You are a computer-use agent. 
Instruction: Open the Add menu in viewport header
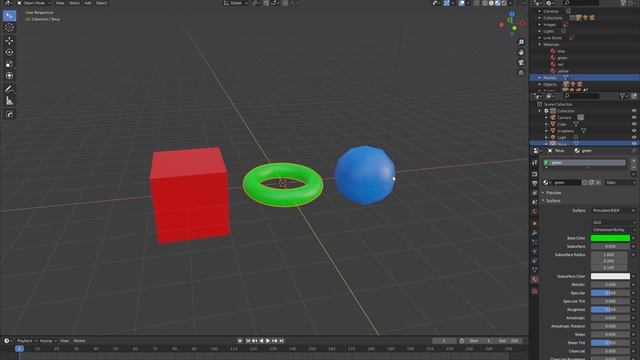[88, 3]
